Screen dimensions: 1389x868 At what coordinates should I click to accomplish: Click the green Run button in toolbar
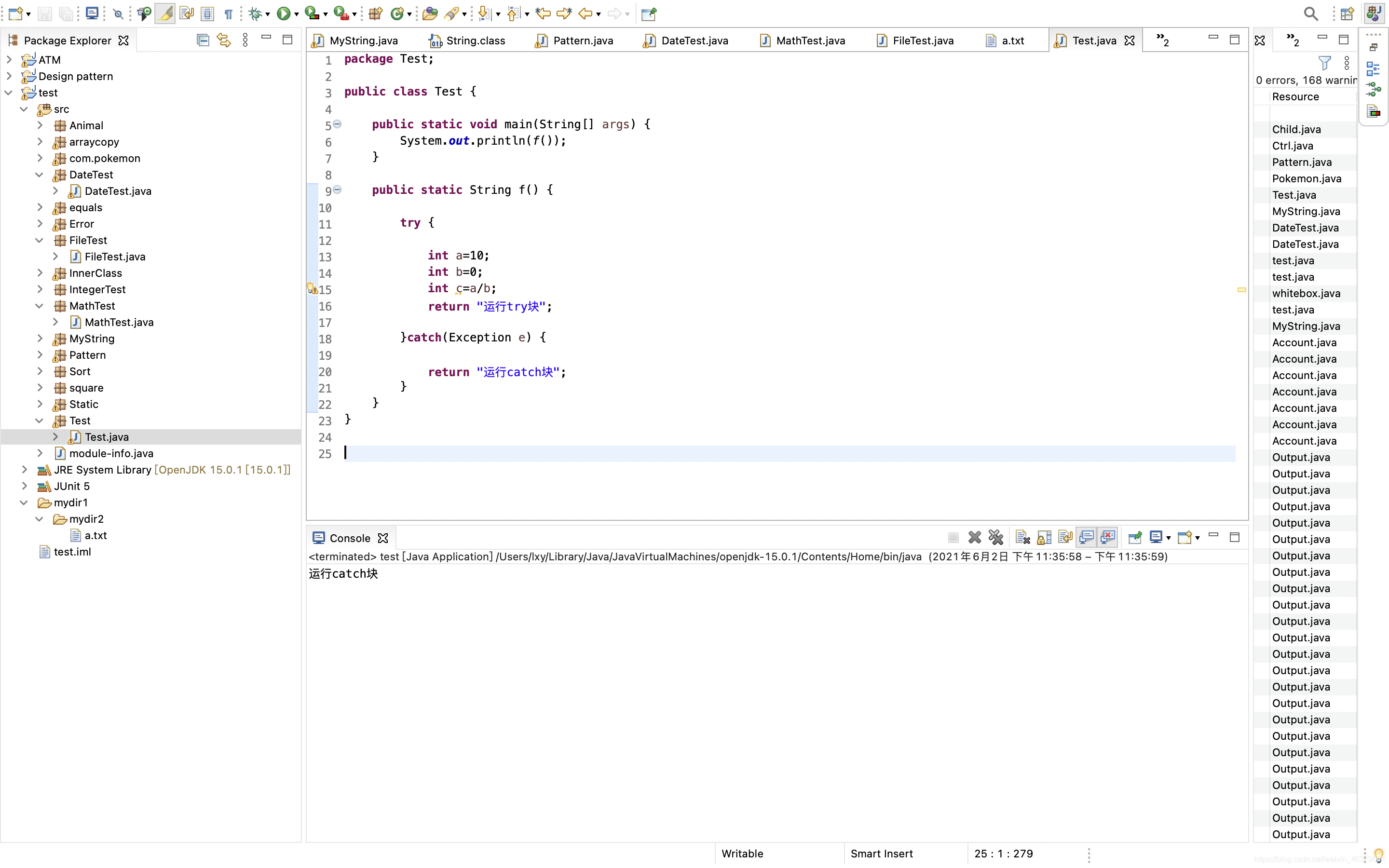(x=283, y=13)
